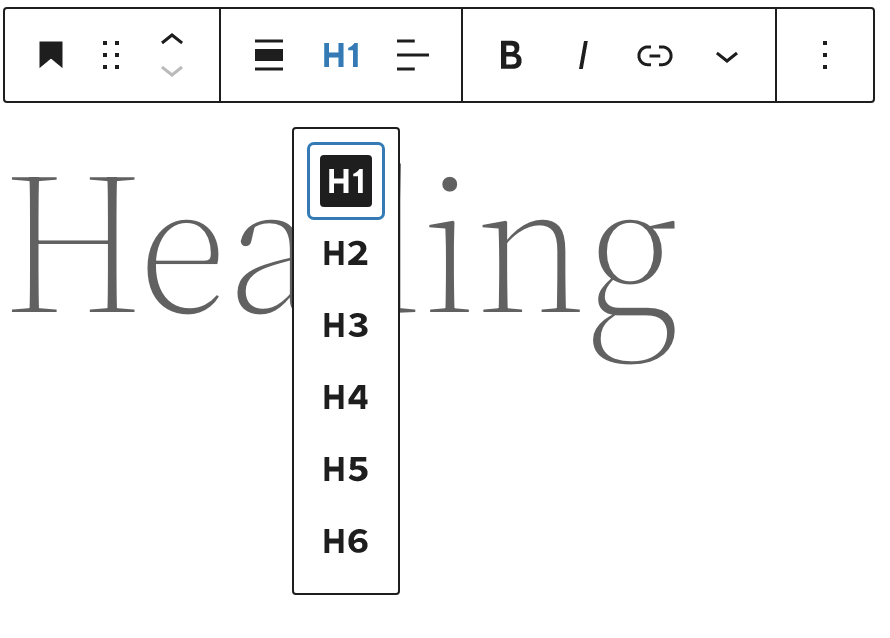The height and width of the screenshot is (638, 890).
Task: Click the block alignment icon
Action: [x=268, y=55]
